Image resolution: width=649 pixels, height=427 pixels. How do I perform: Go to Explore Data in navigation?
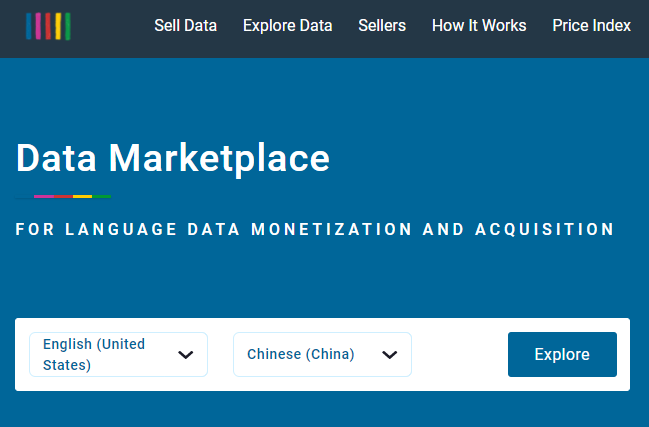tap(287, 26)
